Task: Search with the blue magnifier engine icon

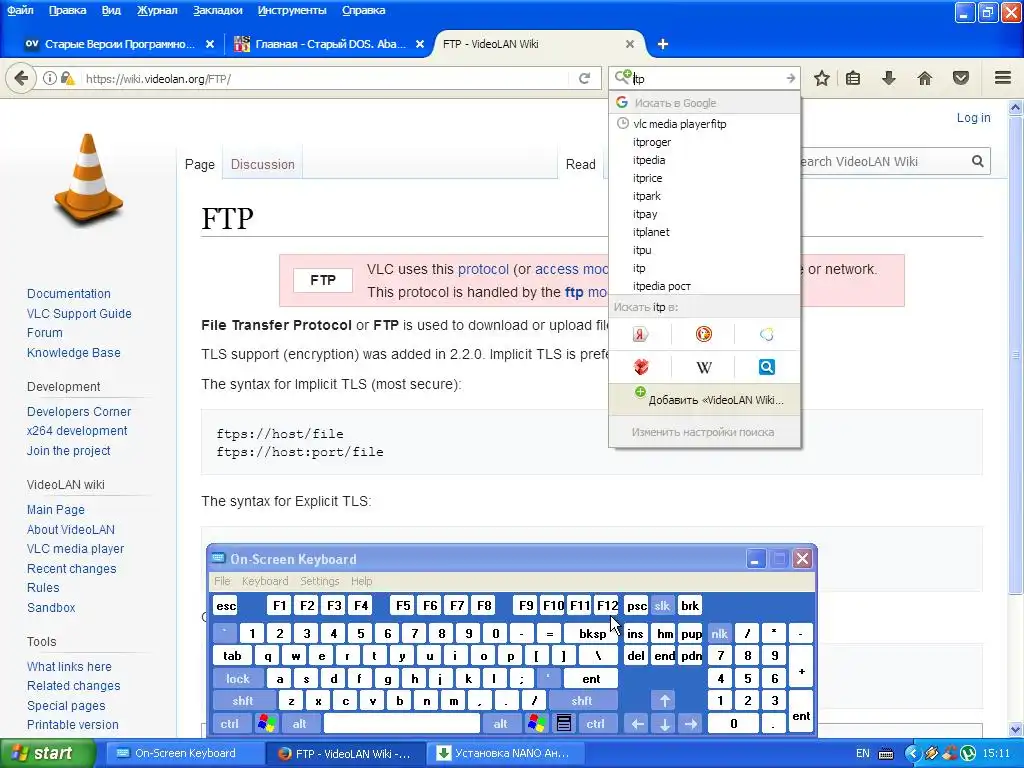Action: 767,367
